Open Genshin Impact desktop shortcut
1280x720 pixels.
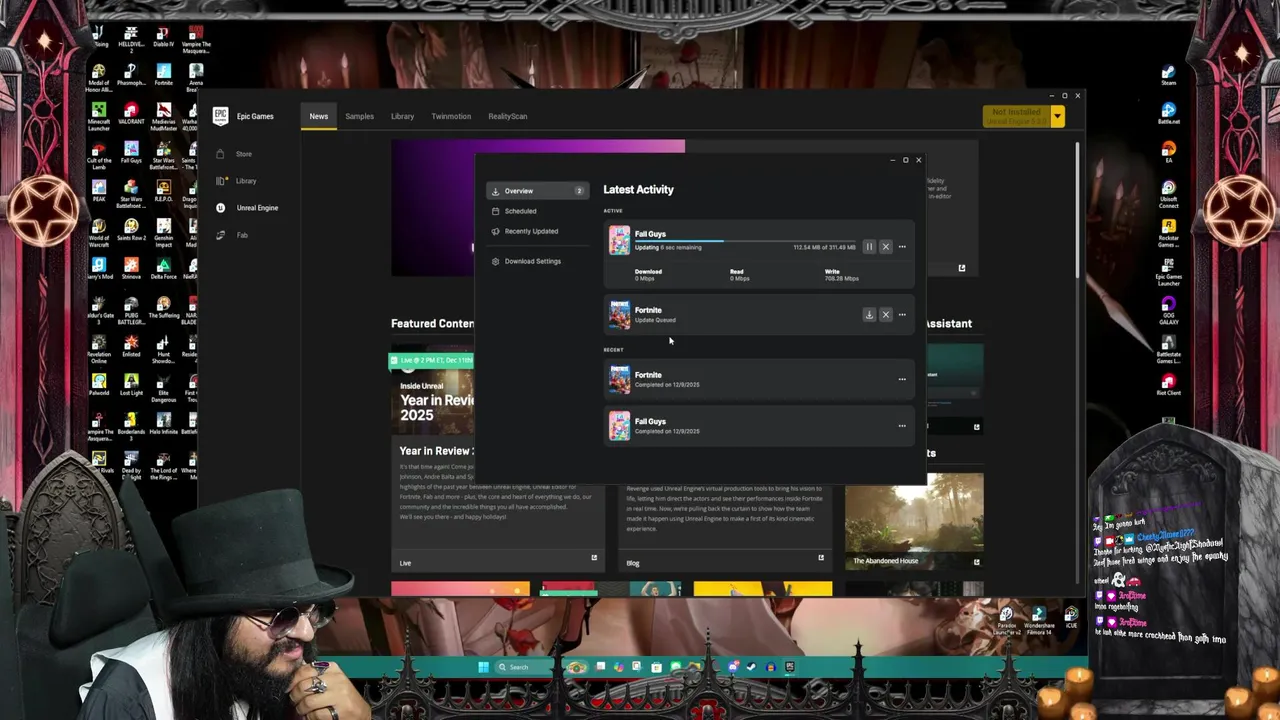point(162,232)
